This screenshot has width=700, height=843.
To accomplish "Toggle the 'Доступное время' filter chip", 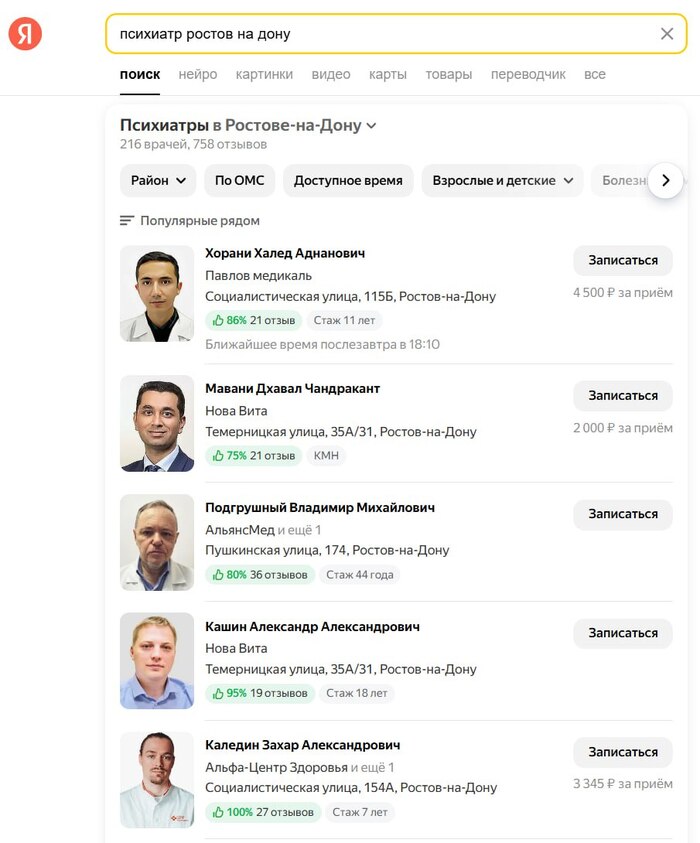I will click(x=348, y=181).
